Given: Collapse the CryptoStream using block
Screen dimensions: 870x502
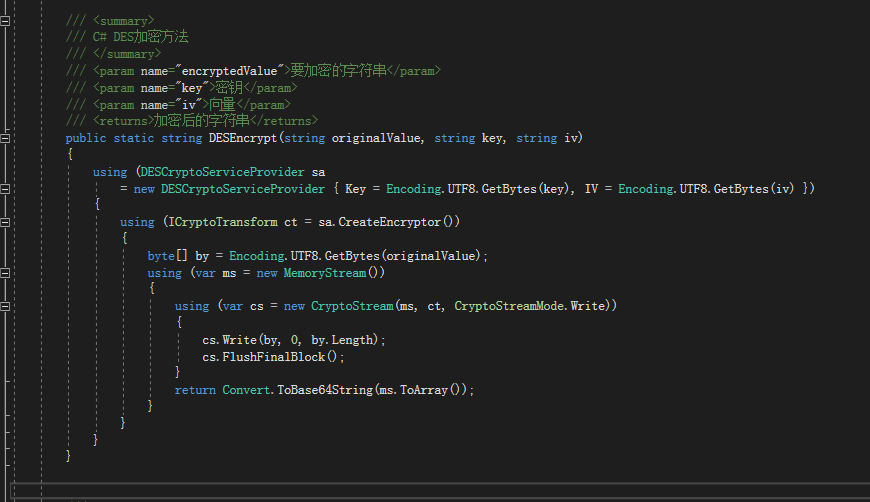Looking at the screenshot, I should (x=5, y=306).
